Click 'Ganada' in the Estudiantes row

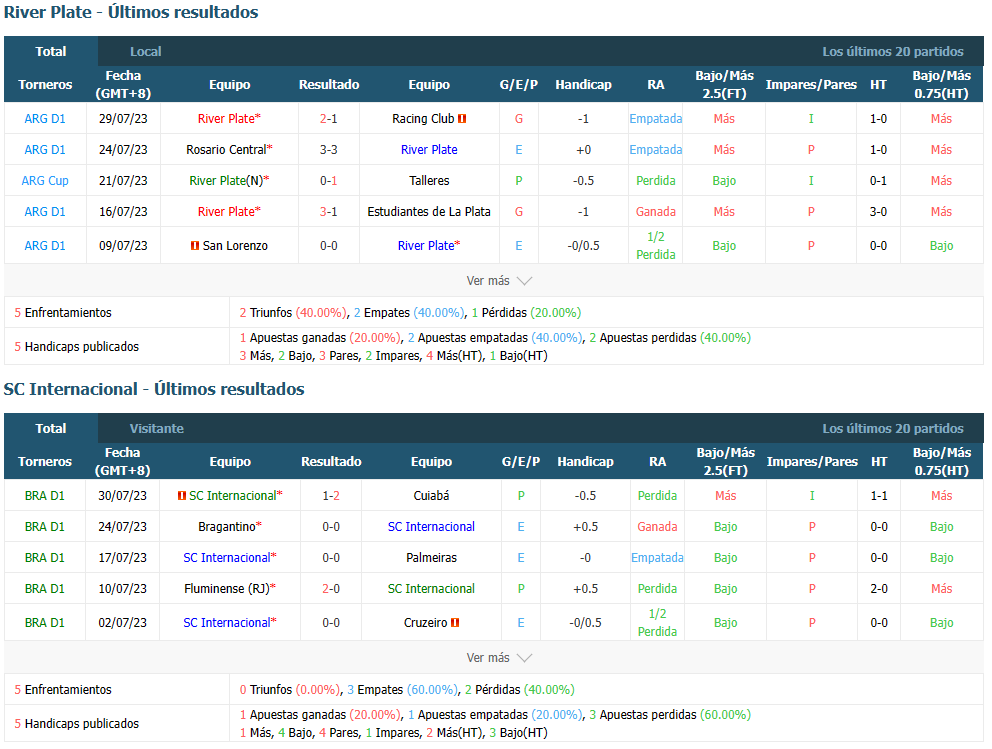tap(655, 212)
